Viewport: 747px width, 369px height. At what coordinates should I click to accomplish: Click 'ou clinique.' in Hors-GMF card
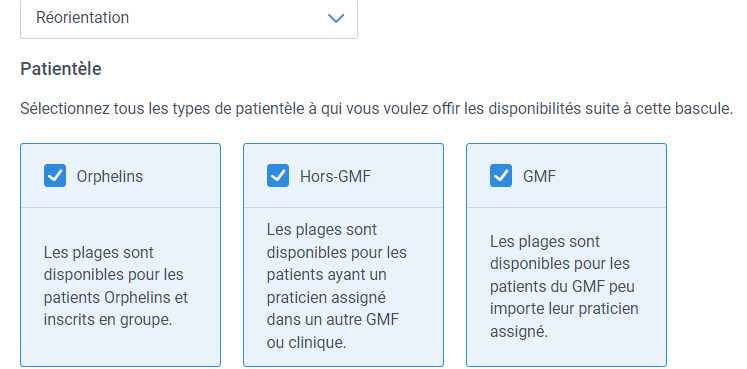pos(306,342)
